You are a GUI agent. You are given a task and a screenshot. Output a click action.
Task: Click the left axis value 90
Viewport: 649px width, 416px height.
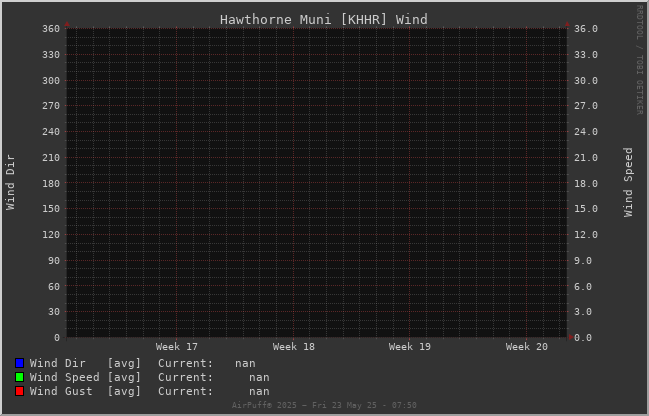coord(54,261)
